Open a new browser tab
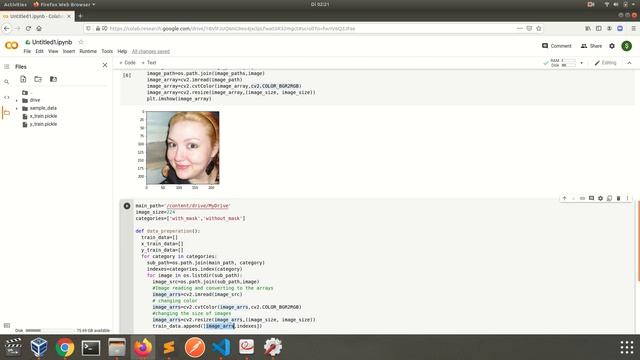Image resolution: width=640 pixels, height=360 pixels. tap(80, 16)
